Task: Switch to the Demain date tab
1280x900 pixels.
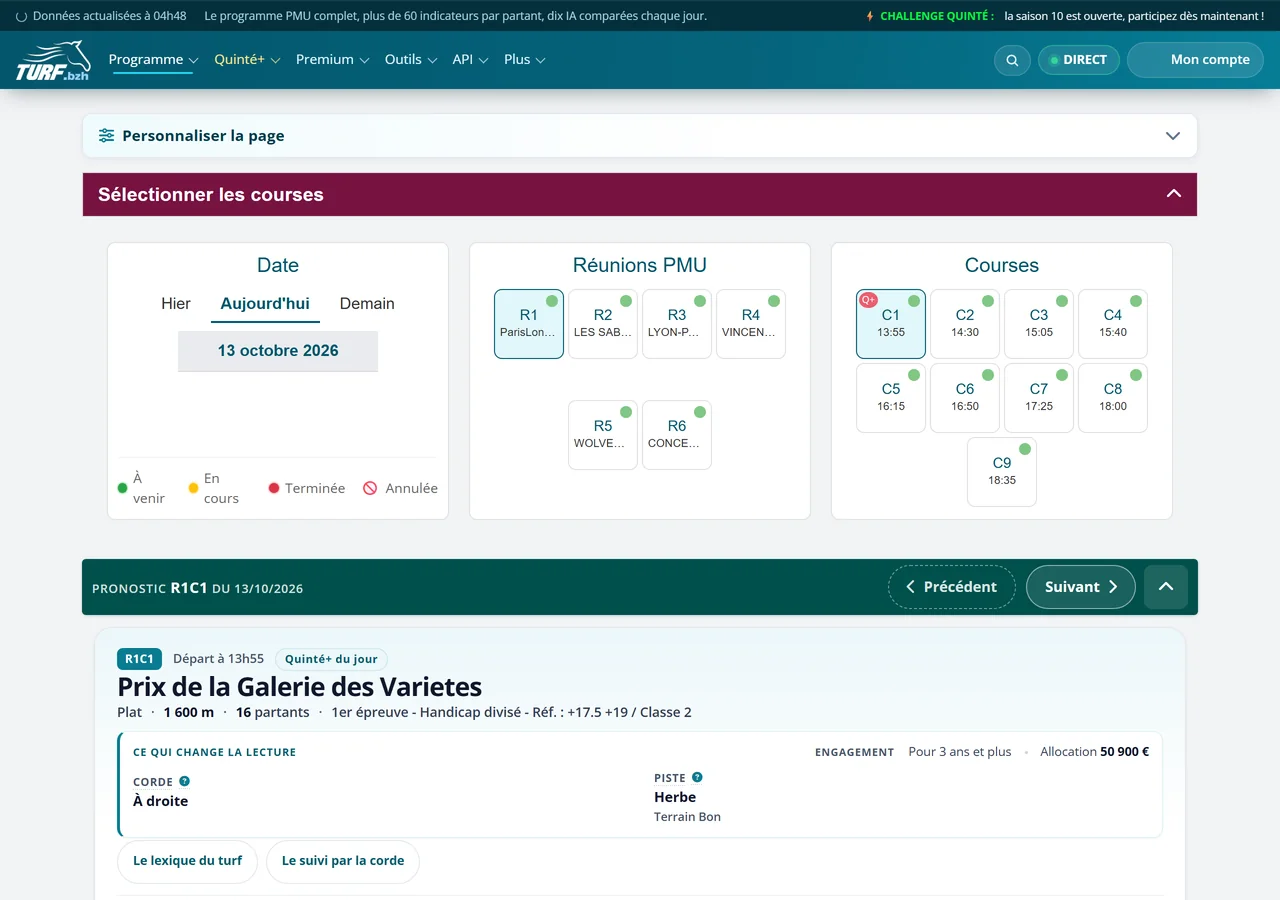Action: pos(367,303)
